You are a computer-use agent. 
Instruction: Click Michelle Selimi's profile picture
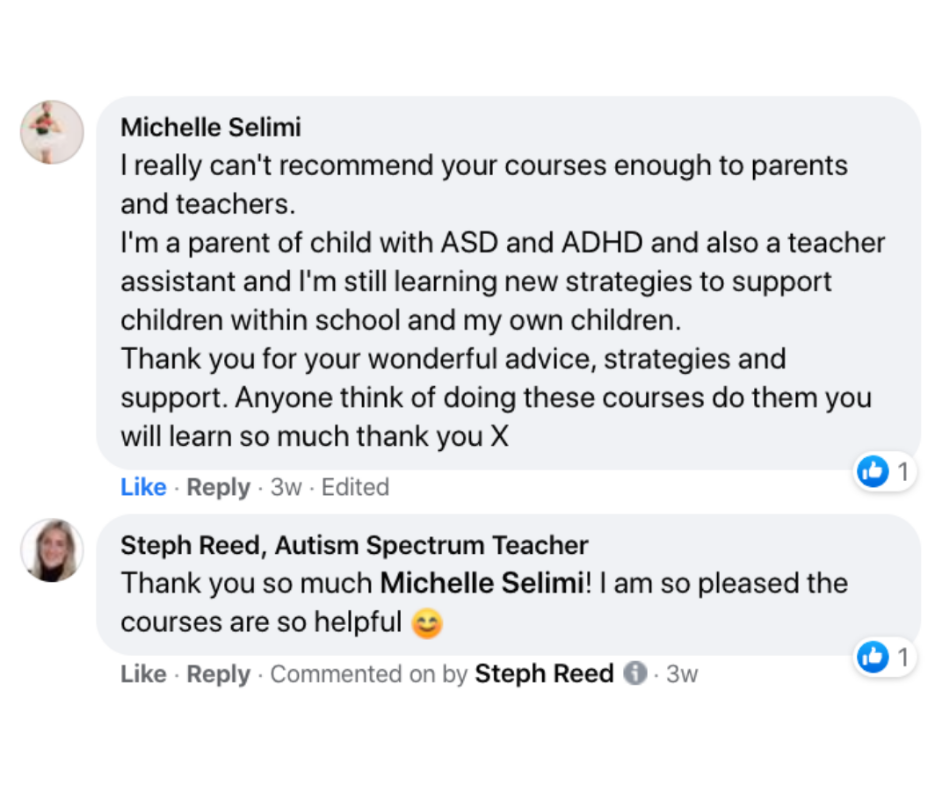(52, 132)
